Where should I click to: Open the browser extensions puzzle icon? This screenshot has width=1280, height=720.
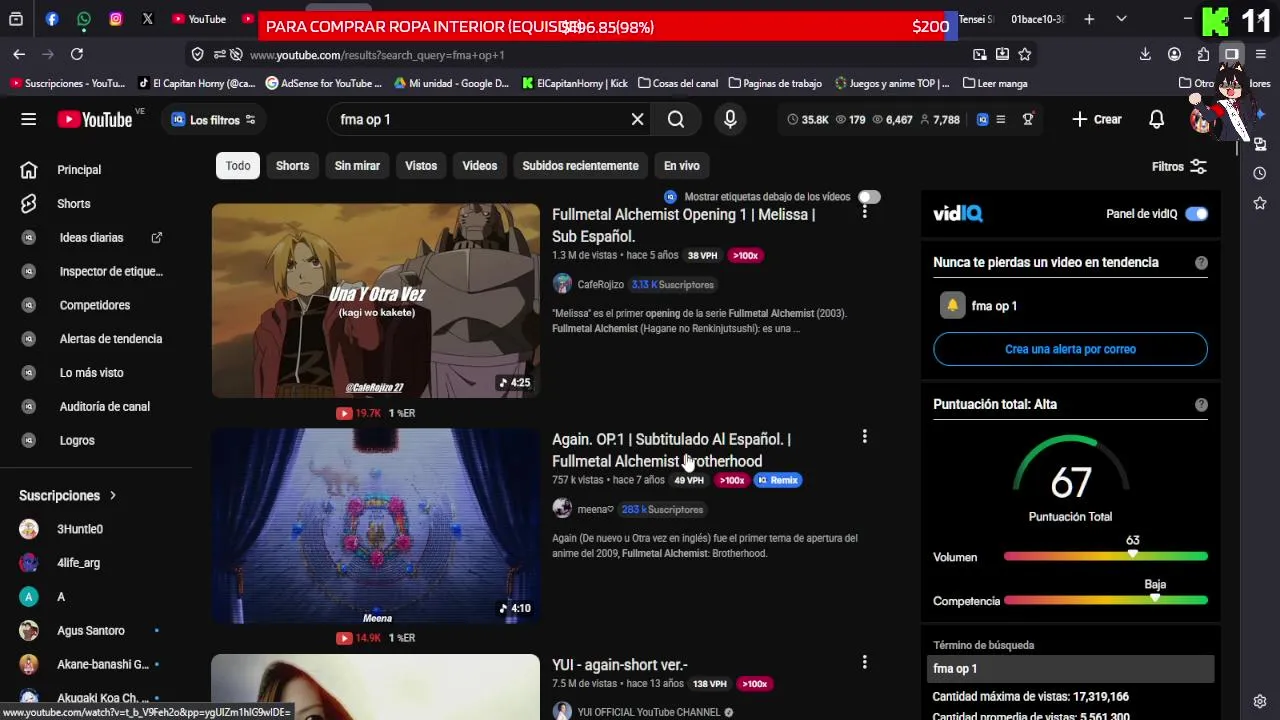1203,54
